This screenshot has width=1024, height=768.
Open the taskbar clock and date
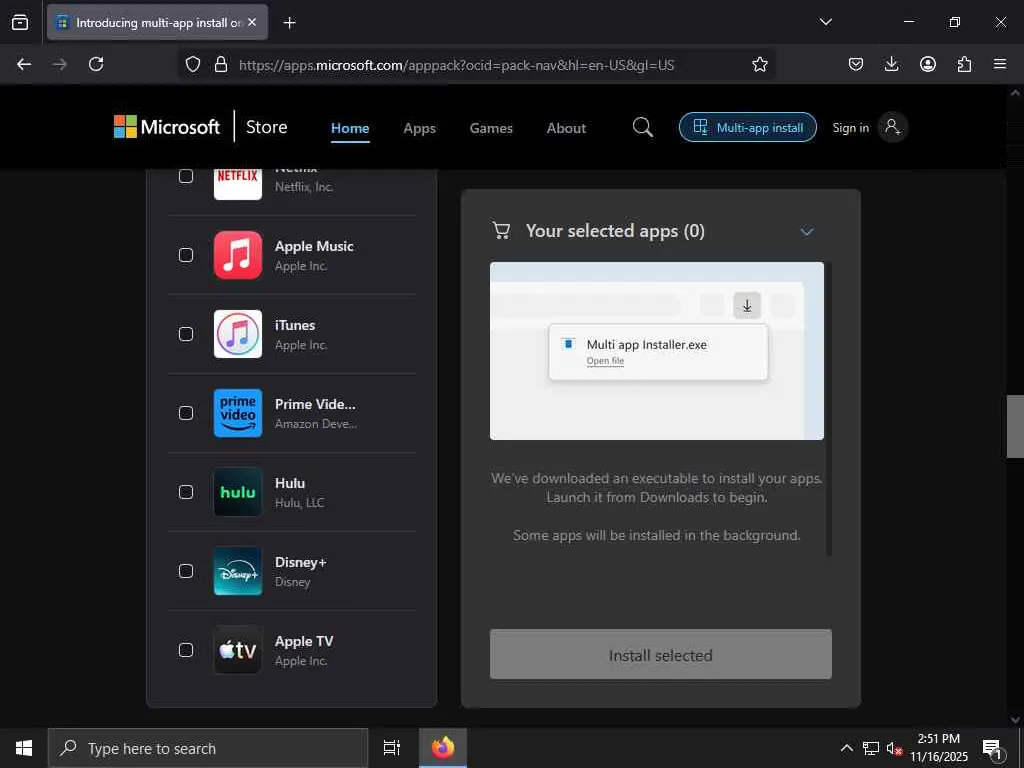(x=938, y=748)
